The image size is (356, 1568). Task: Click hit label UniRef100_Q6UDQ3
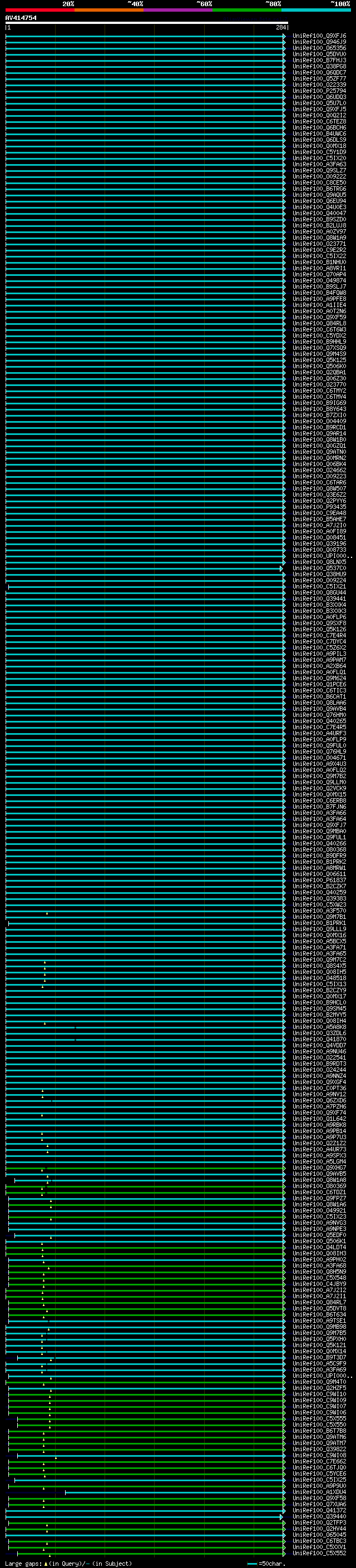tap(319, 97)
